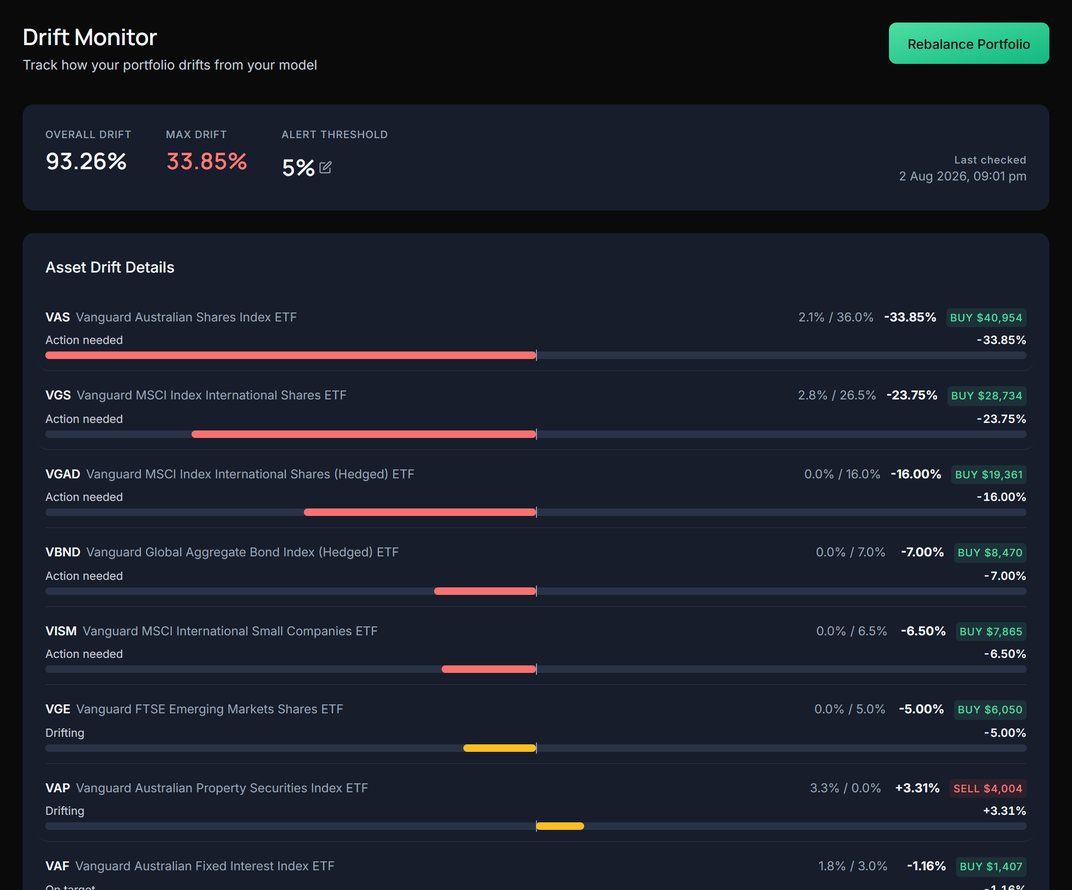Click the VBND red drift bar

(485, 591)
